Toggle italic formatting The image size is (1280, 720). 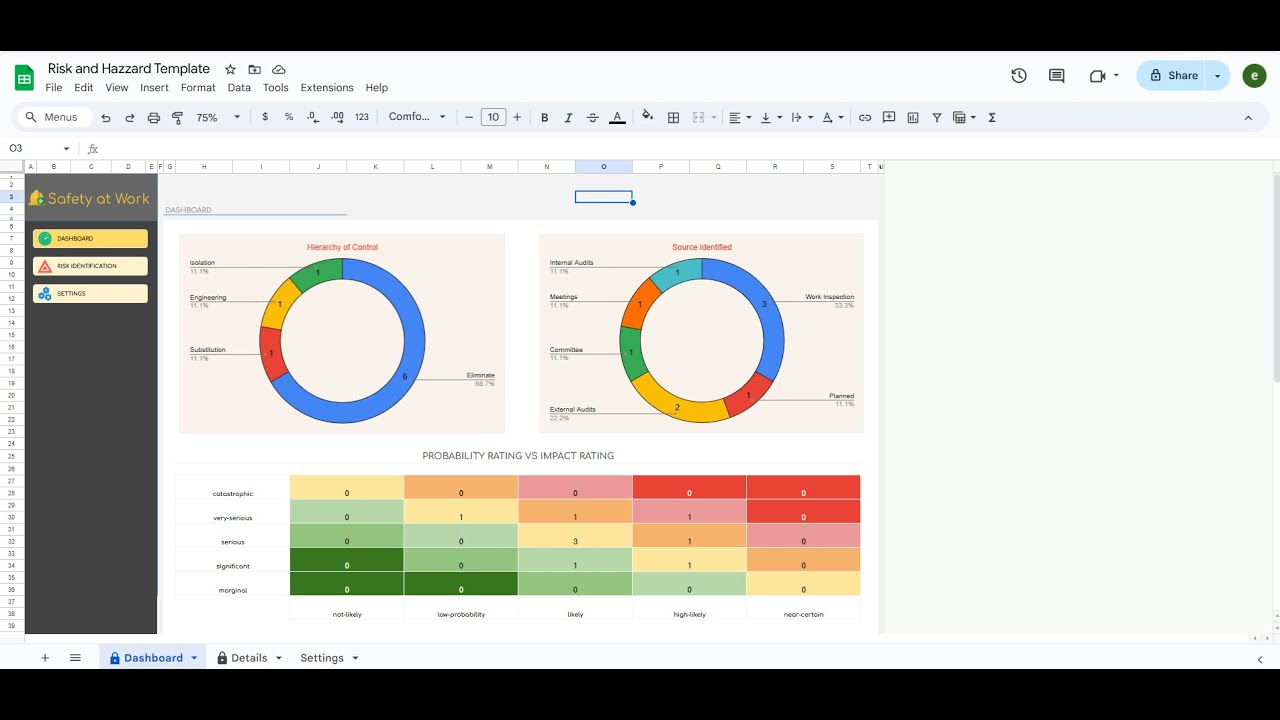click(x=569, y=117)
